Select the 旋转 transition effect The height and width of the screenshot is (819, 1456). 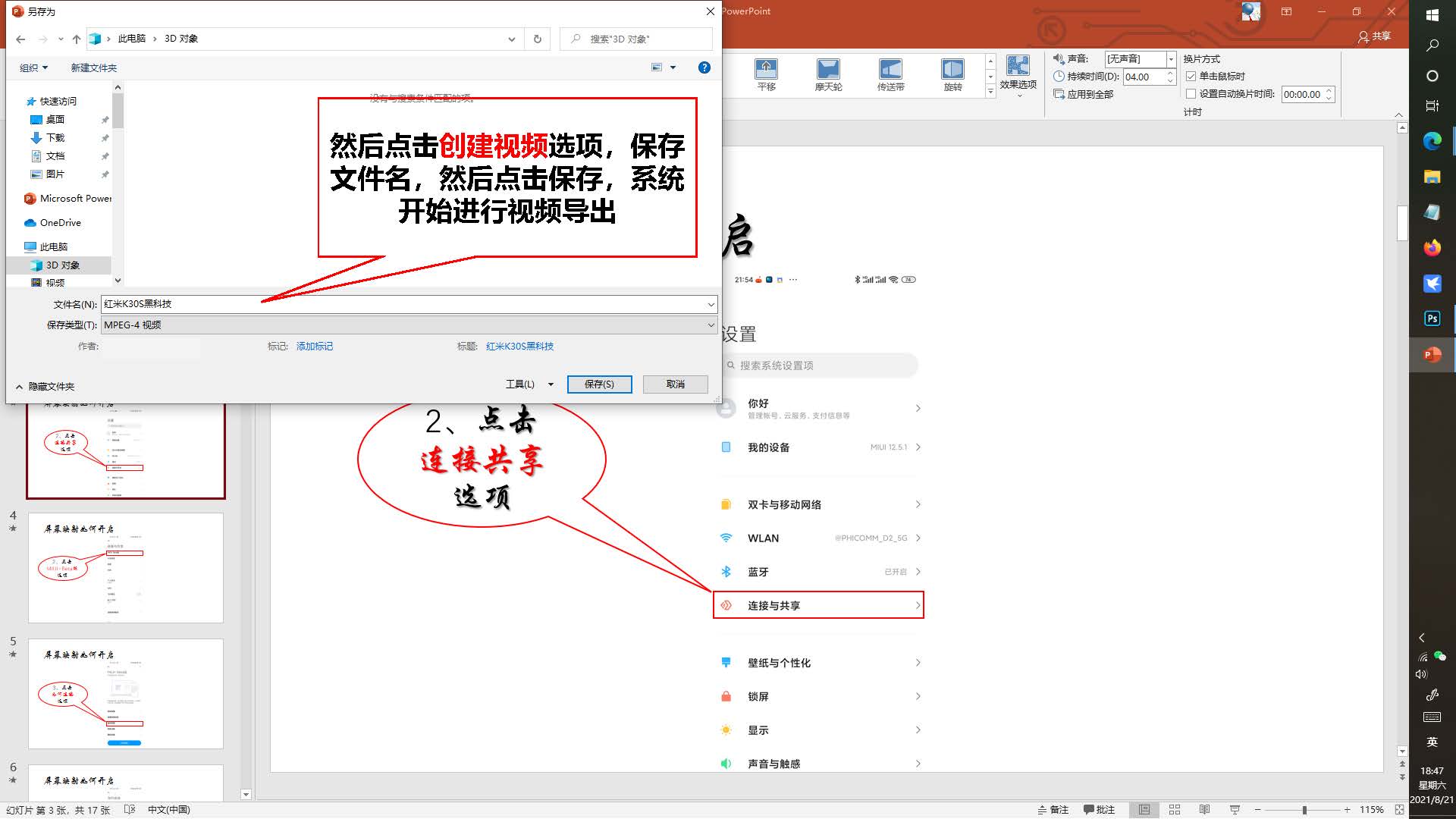[x=952, y=75]
